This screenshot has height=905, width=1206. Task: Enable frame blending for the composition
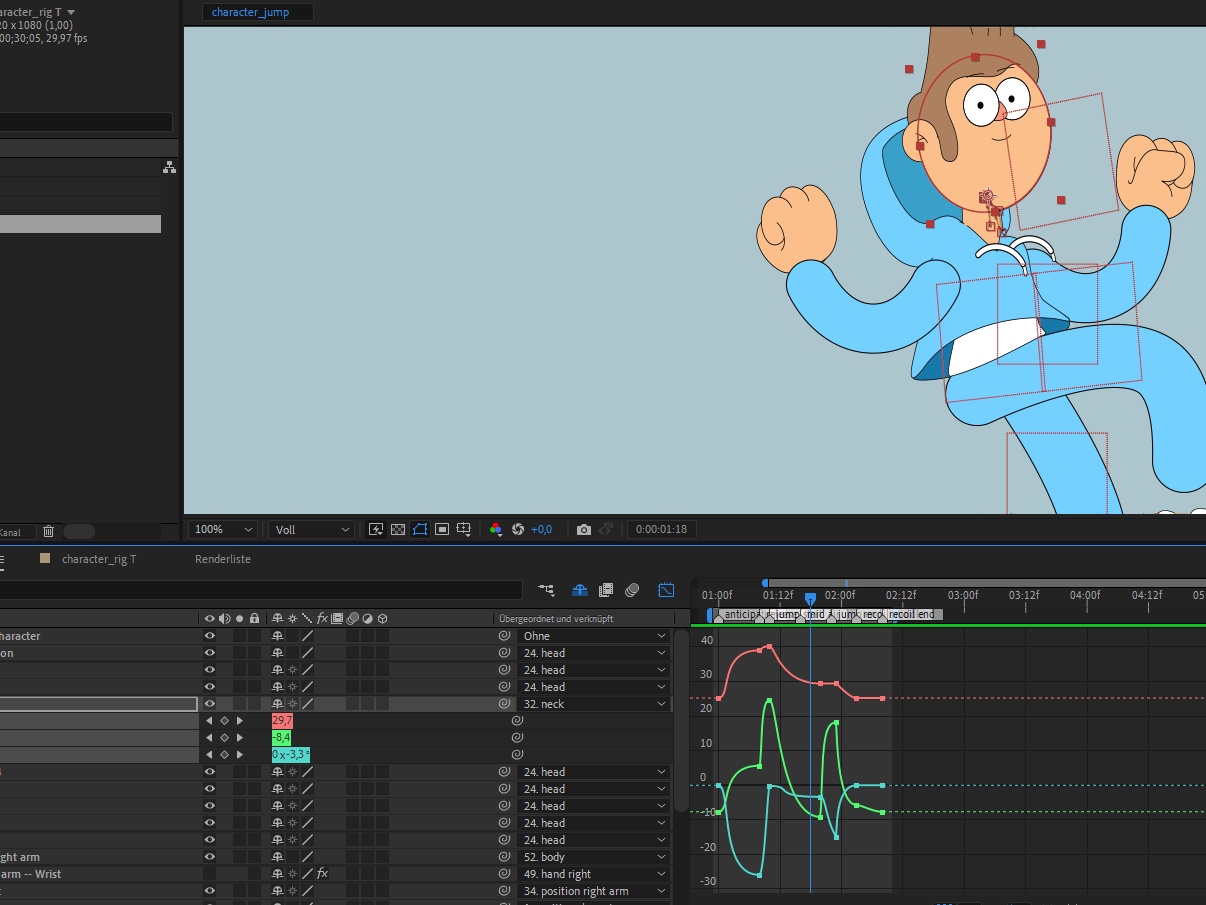606,590
